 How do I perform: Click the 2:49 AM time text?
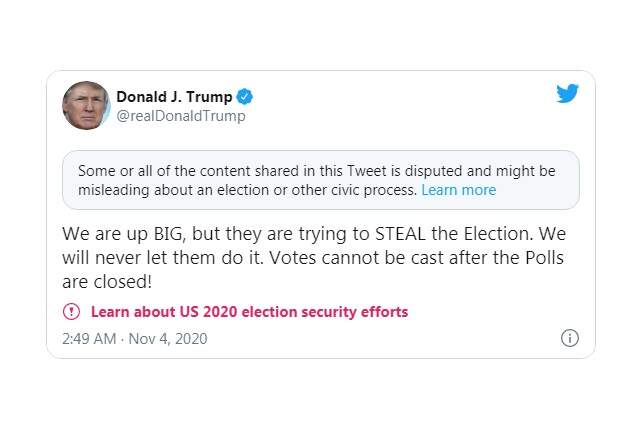pyautogui.click(x=88, y=338)
